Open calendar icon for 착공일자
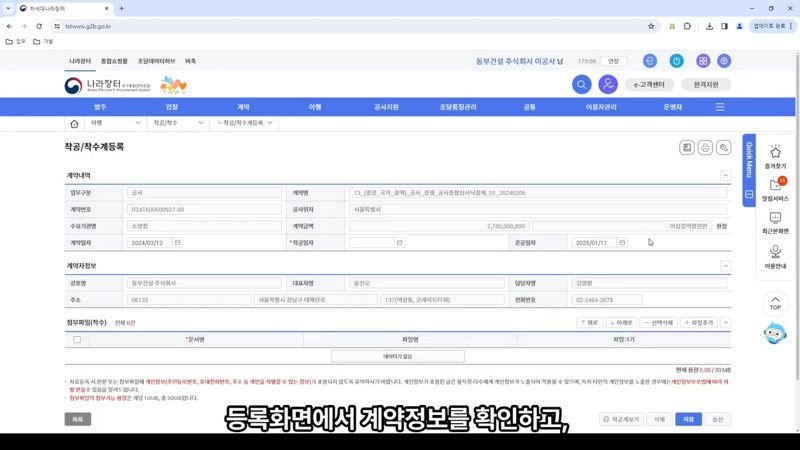 pos(400,243)
